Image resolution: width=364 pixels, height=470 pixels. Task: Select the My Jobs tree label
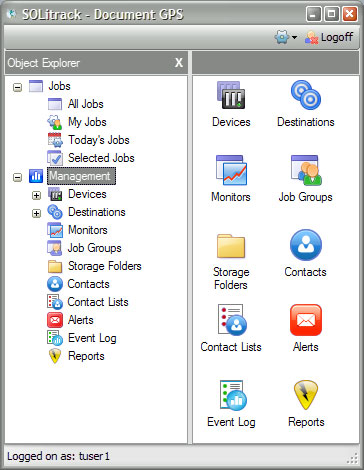coord(87,122)
